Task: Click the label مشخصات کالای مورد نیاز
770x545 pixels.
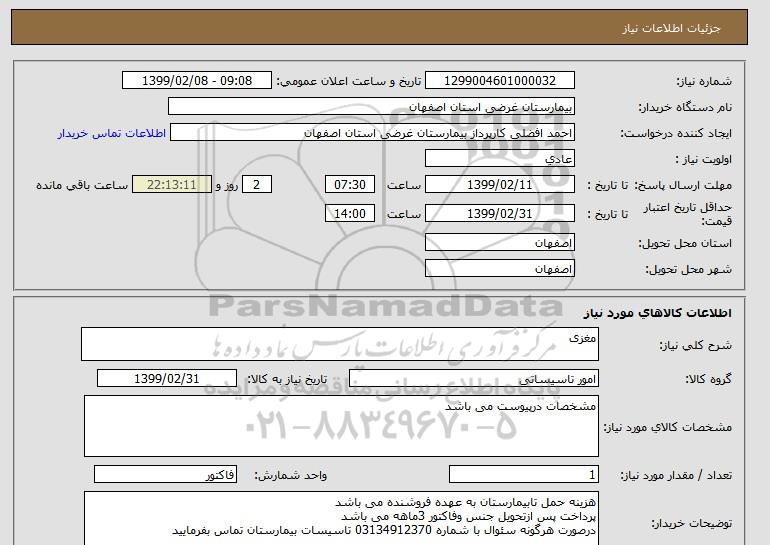Action: click(668, 427)
